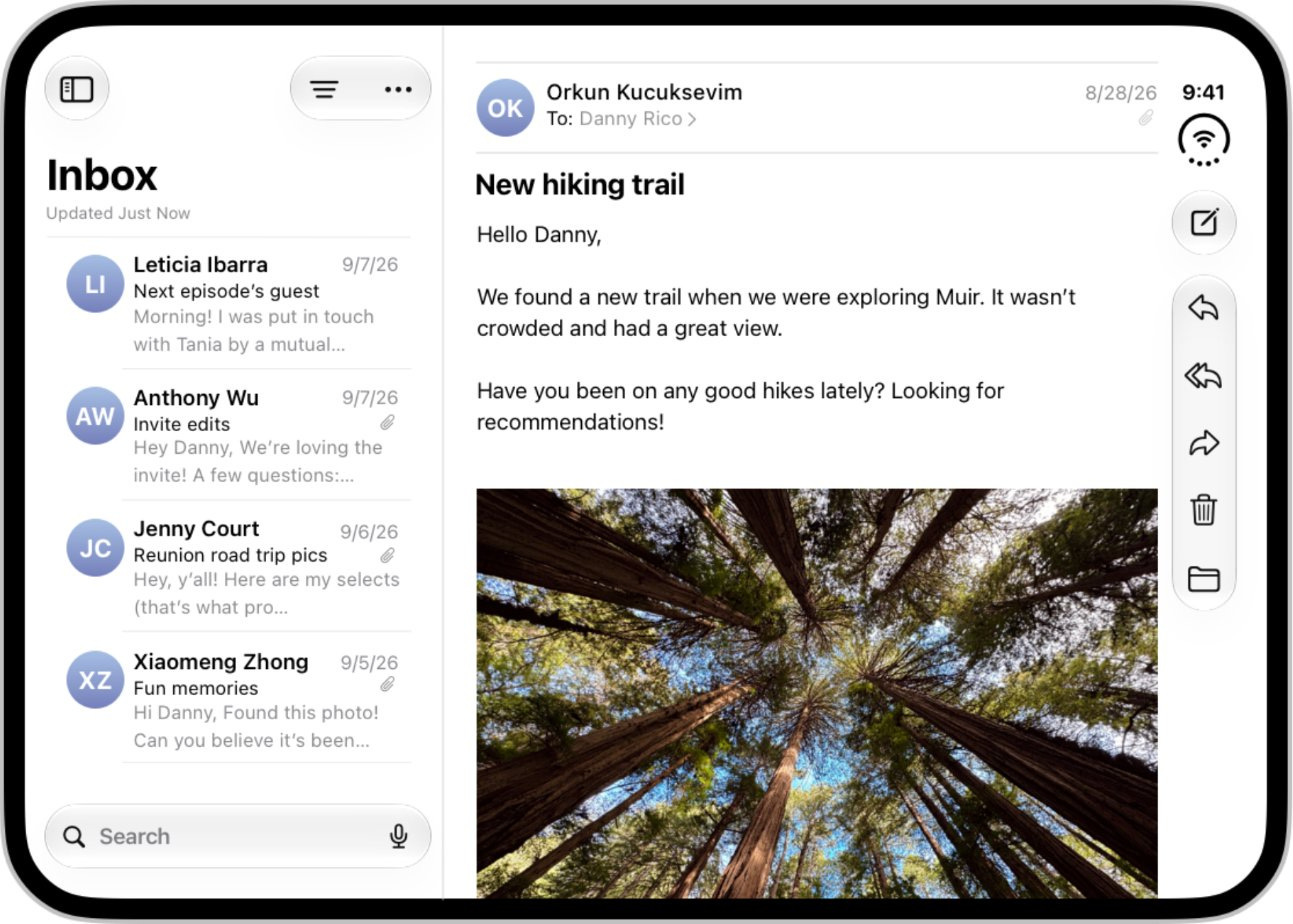
Task: Click the 8/28/26 date in the header
Action: click(1121, 93)
